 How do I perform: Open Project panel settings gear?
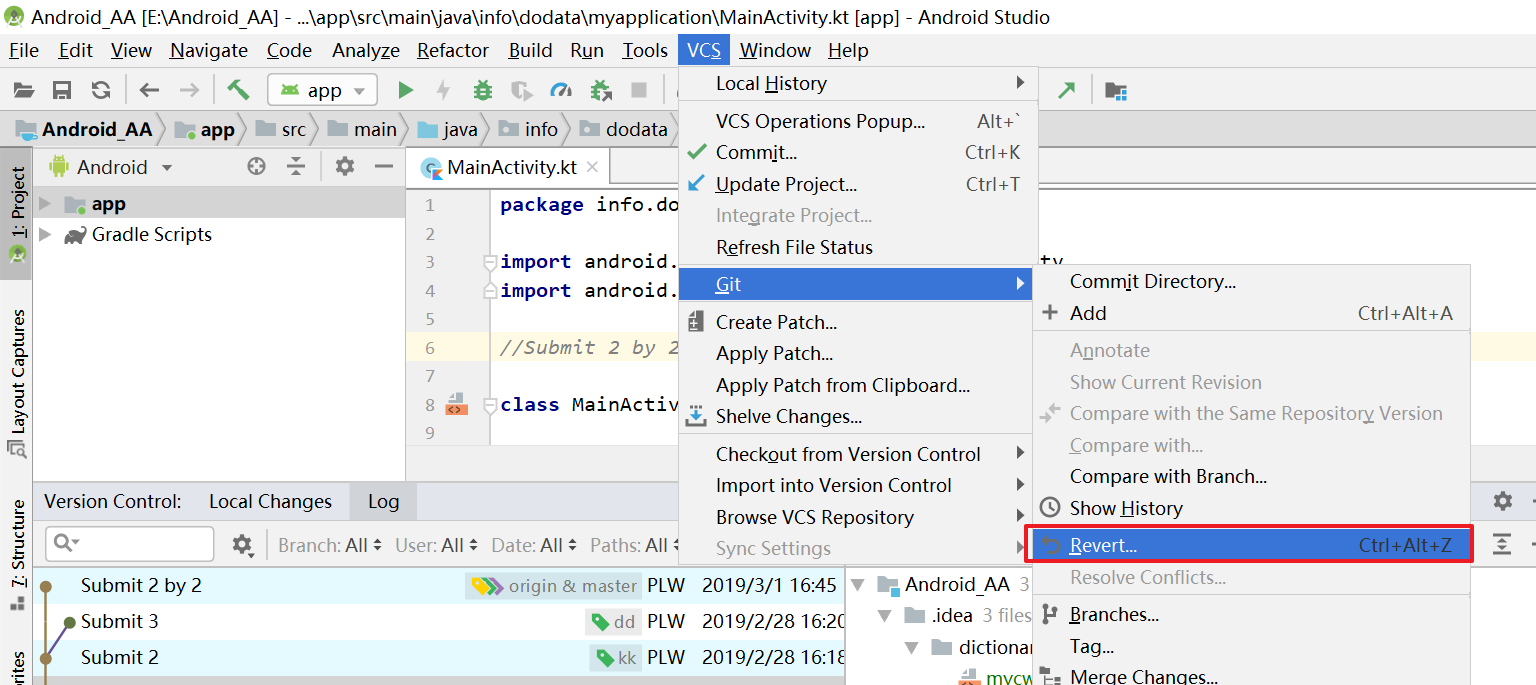[x=345, y=167]
